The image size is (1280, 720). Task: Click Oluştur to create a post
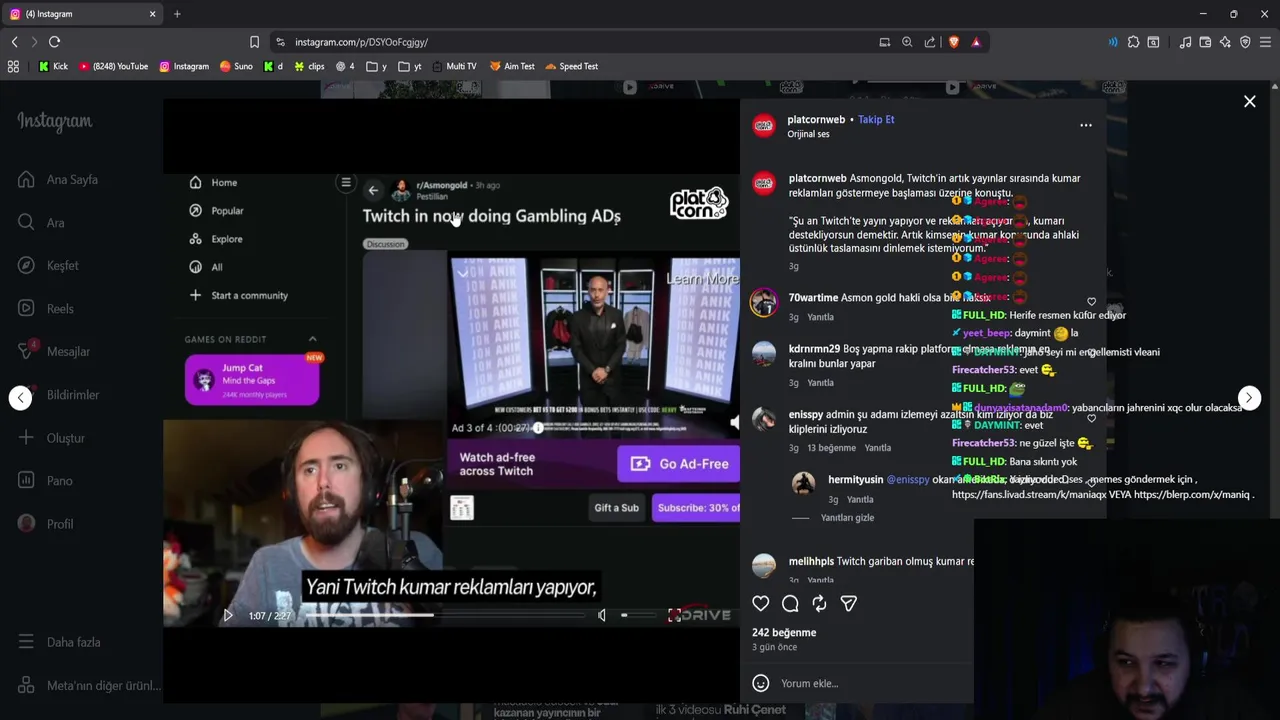[x=52, y=438]
